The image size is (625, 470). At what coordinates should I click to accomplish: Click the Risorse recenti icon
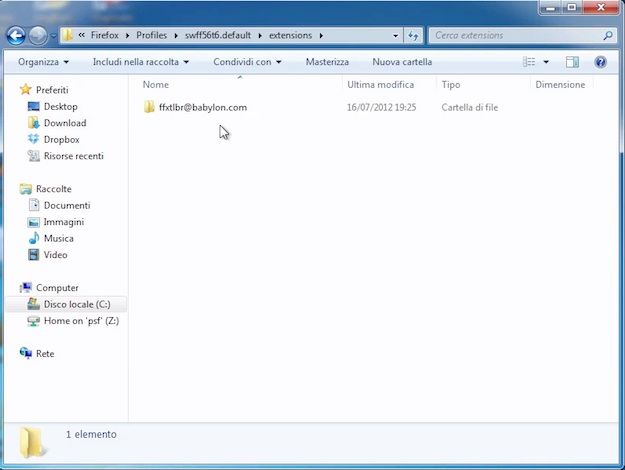pyautogui.click(x=33, y=155)
